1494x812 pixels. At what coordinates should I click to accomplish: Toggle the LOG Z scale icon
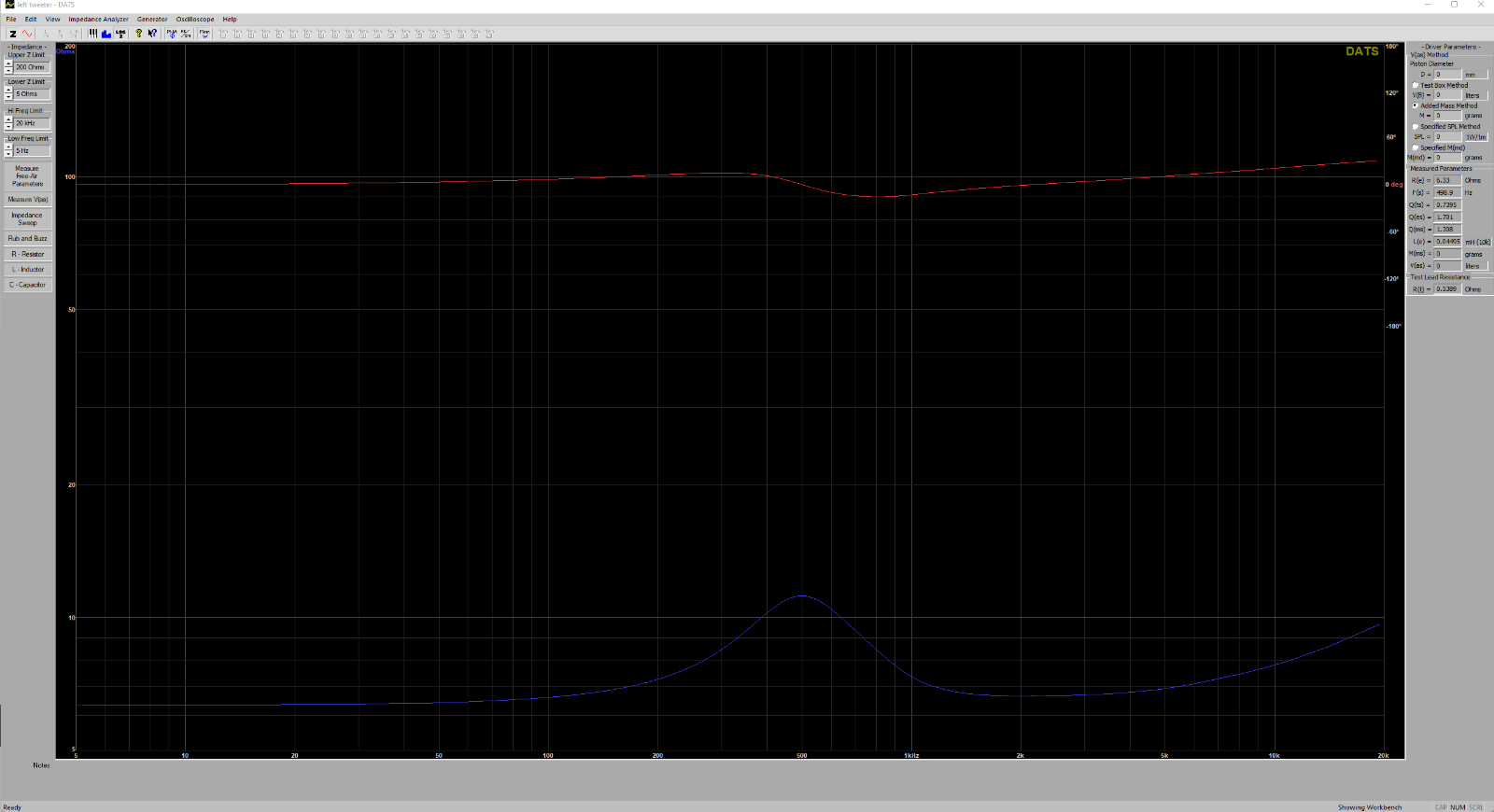coord(120,34)
